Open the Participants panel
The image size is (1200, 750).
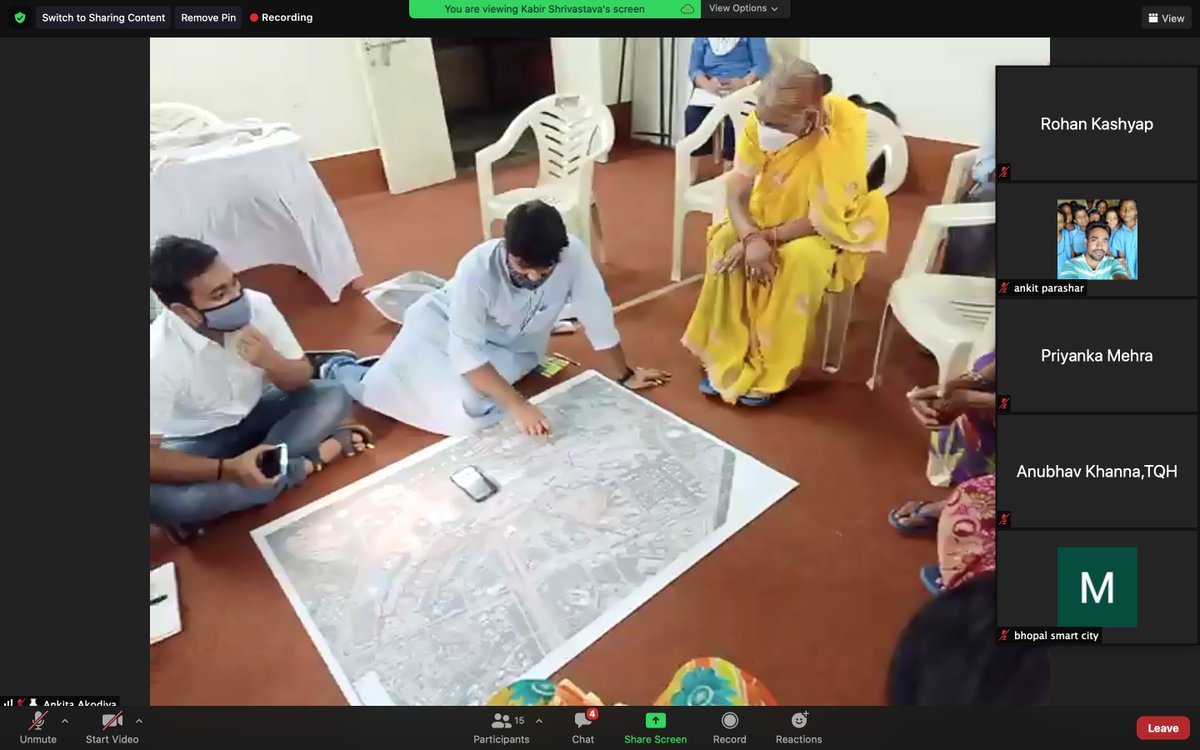pos(502,727)
